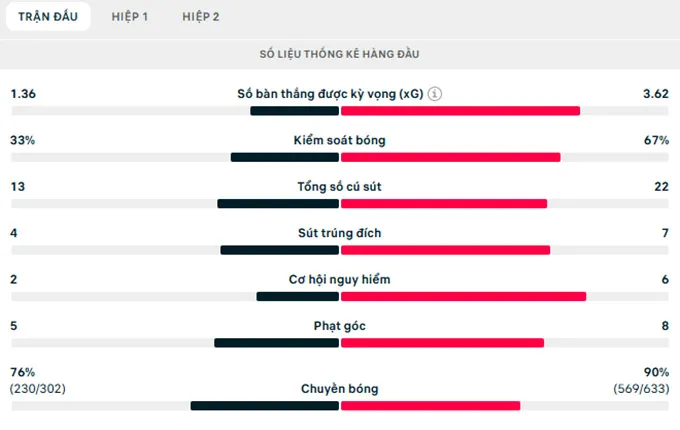This screenshot has height=430, width=680.
Task: Click the Chuyền bóng label
Action: [x=340, y=389]
